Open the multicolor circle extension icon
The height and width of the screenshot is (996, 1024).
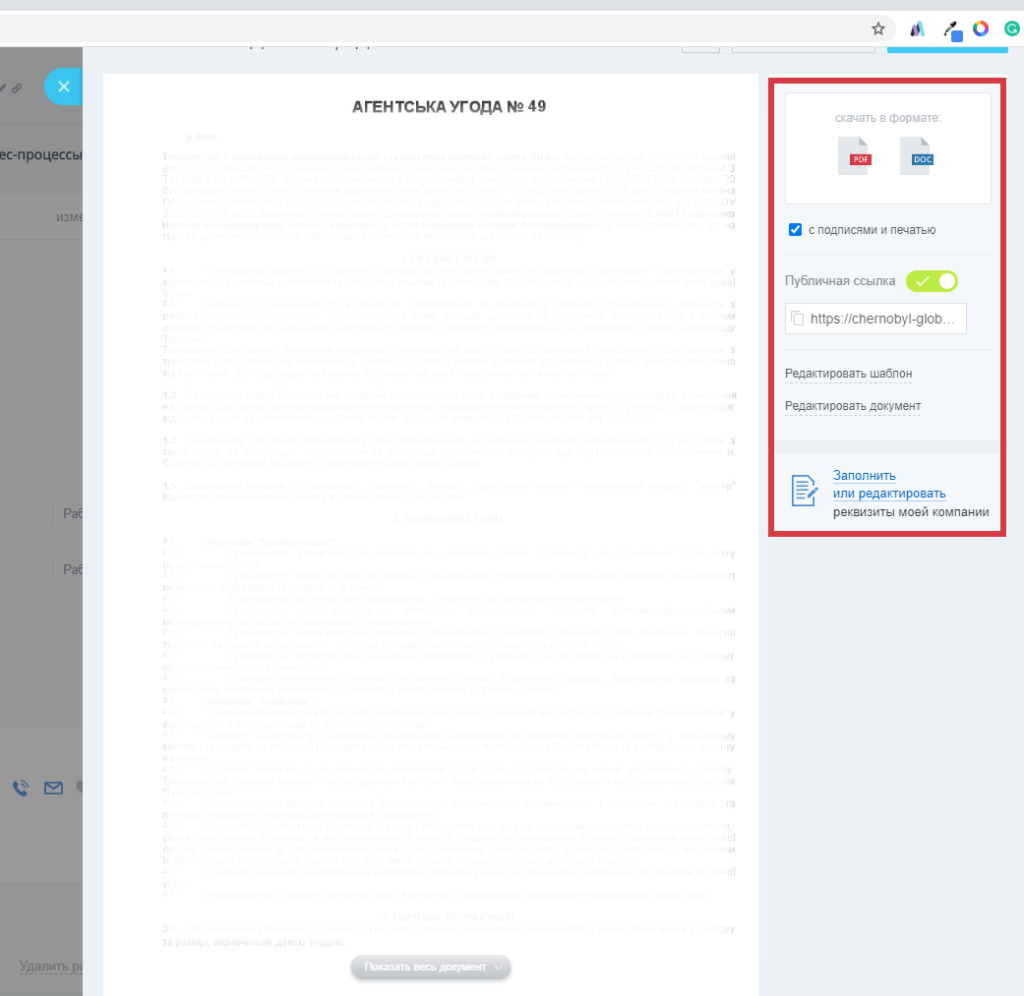coord(981,29)
